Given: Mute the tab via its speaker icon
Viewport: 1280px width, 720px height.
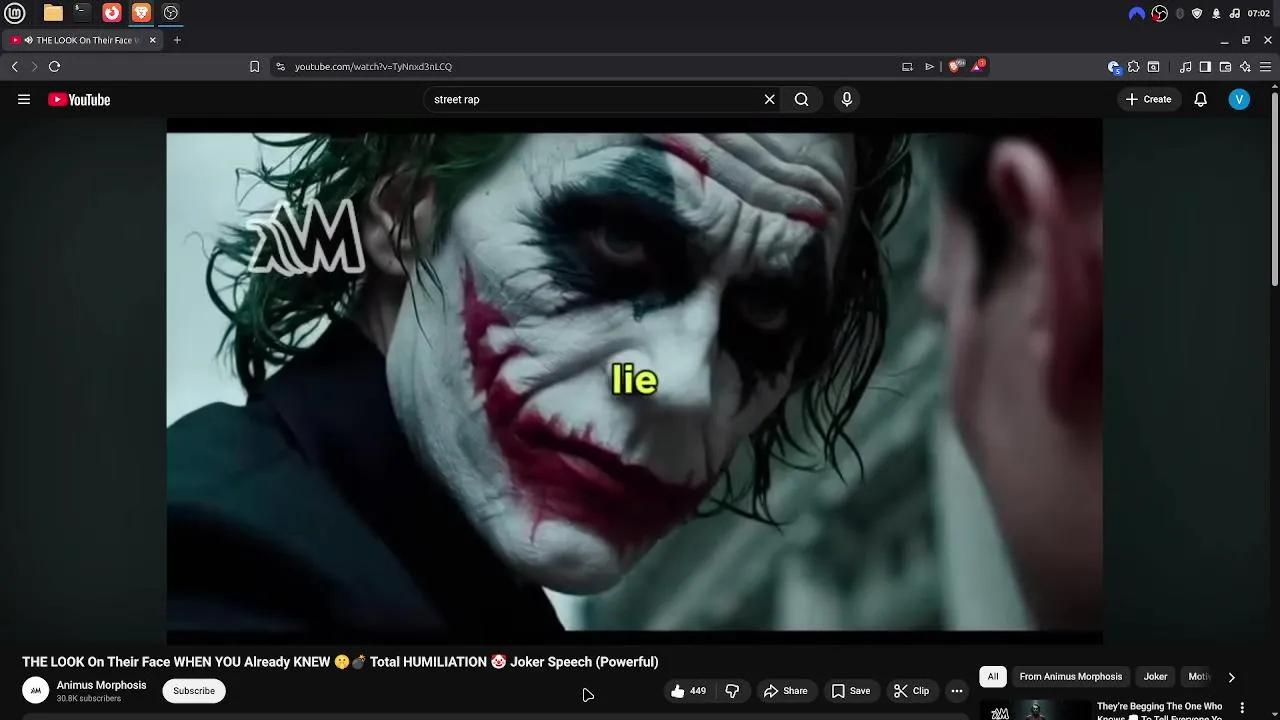Looking at the screenshot, I should point(28,40).
